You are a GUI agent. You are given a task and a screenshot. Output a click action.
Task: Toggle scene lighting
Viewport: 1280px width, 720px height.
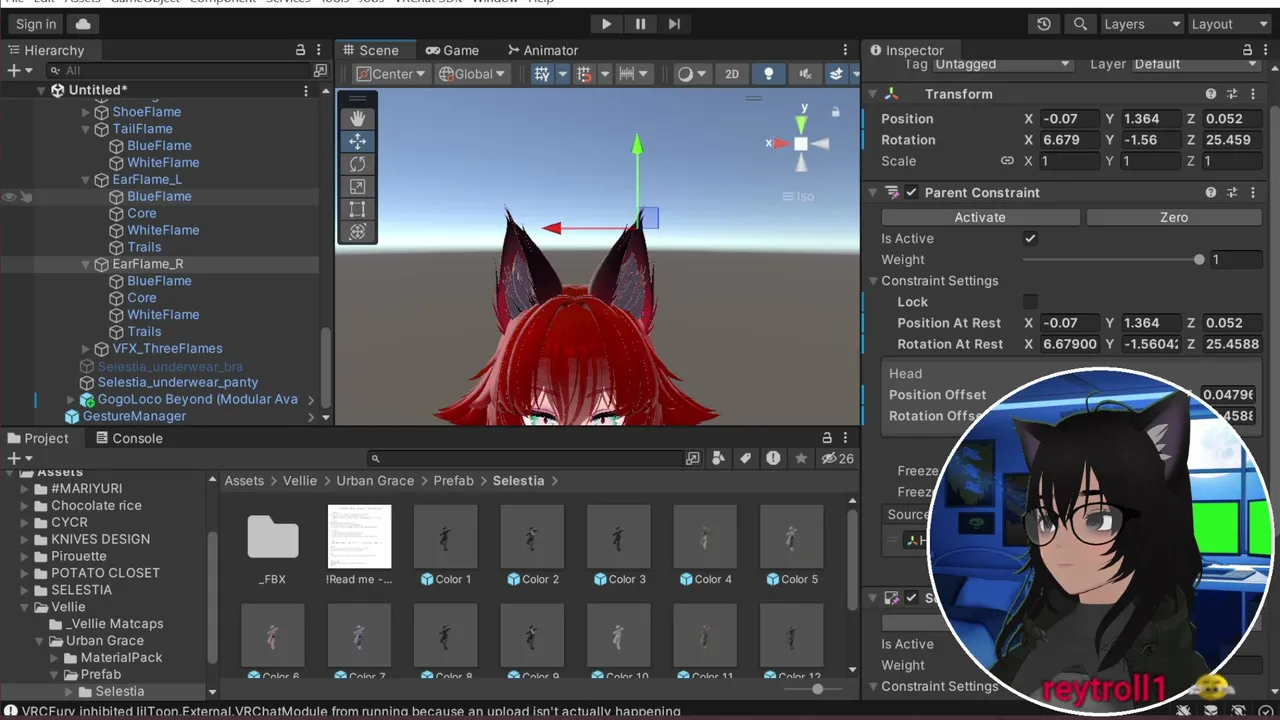pos(768,74)
